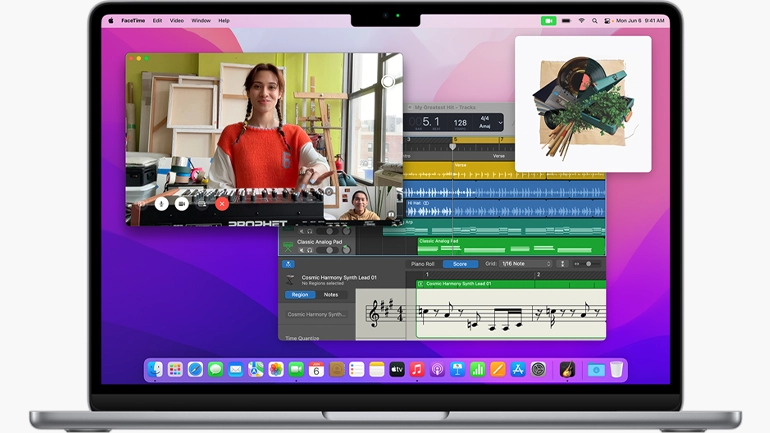The width and height of the screenshot is (770, 433).
Task: Open the FaceTime sidebar from the call controls
Action: pos(141,204)
